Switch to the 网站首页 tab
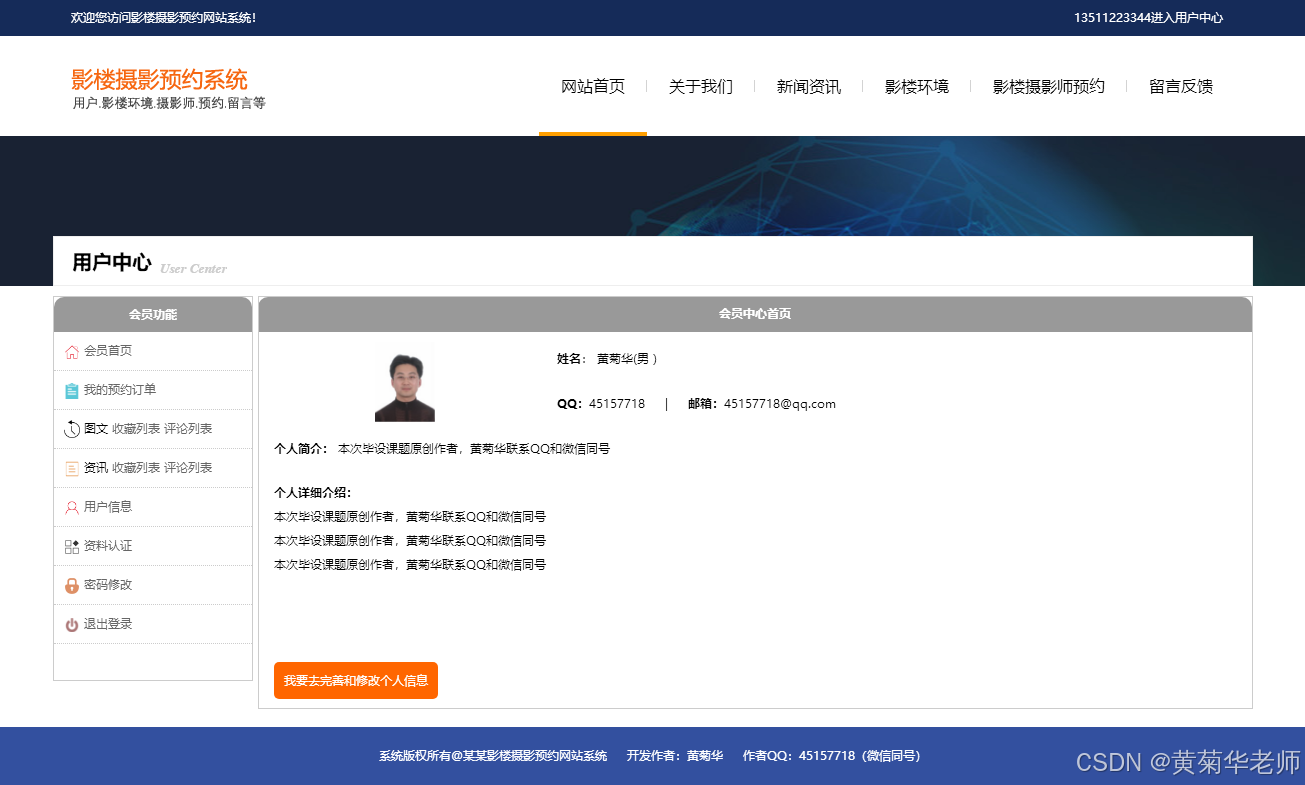Viewport: 1305px width, 785px height. (592, 86)
